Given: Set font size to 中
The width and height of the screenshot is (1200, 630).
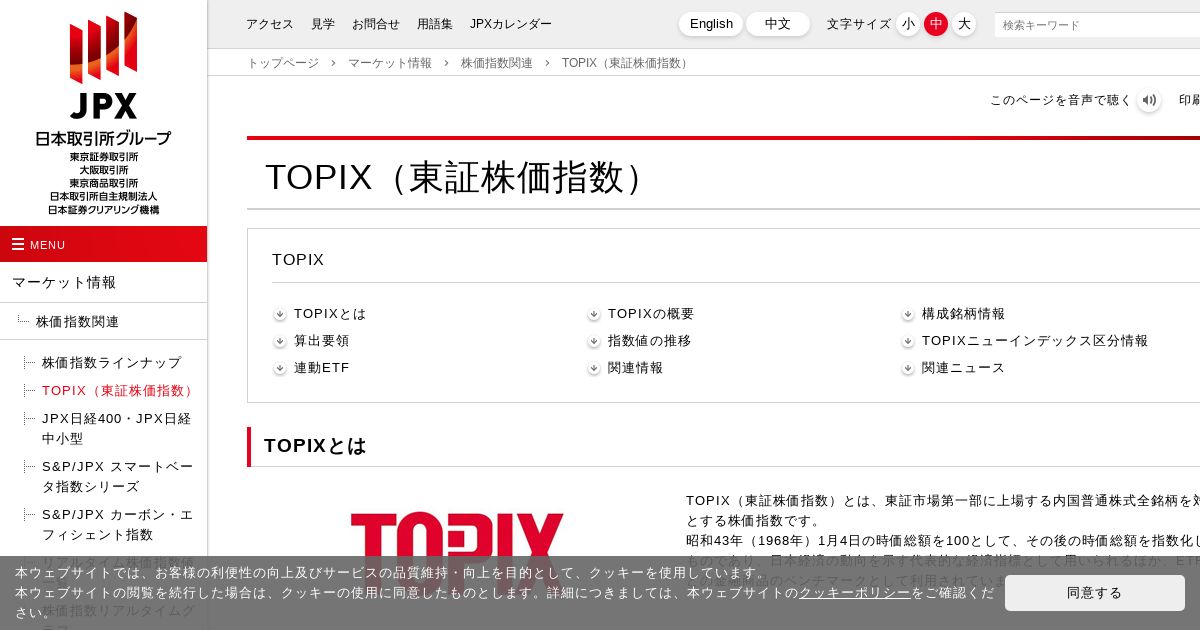Looking at the screenshot, I should 936,24.
